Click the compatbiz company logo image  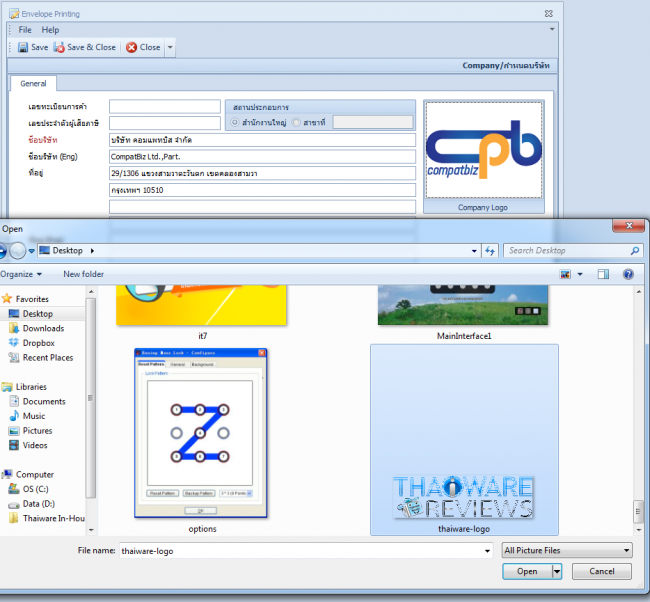pos(484,150)
